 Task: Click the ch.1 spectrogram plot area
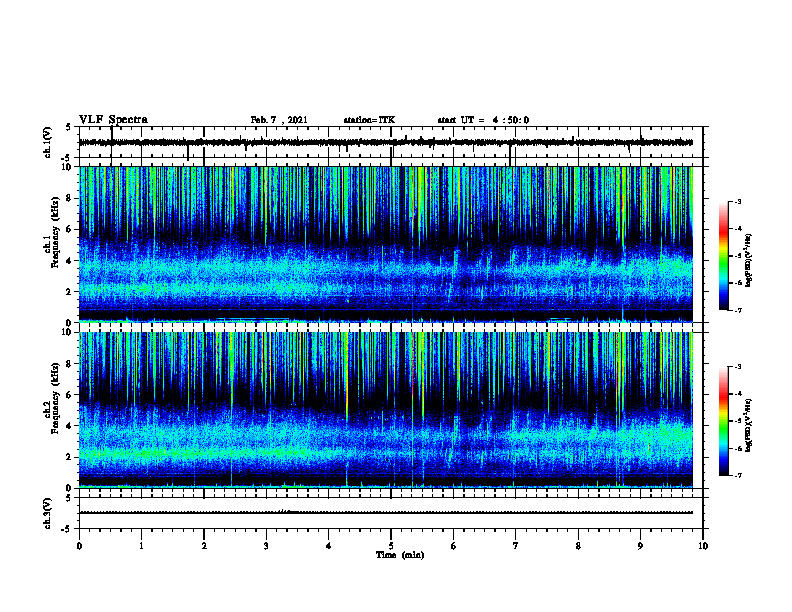click(391, 244)
